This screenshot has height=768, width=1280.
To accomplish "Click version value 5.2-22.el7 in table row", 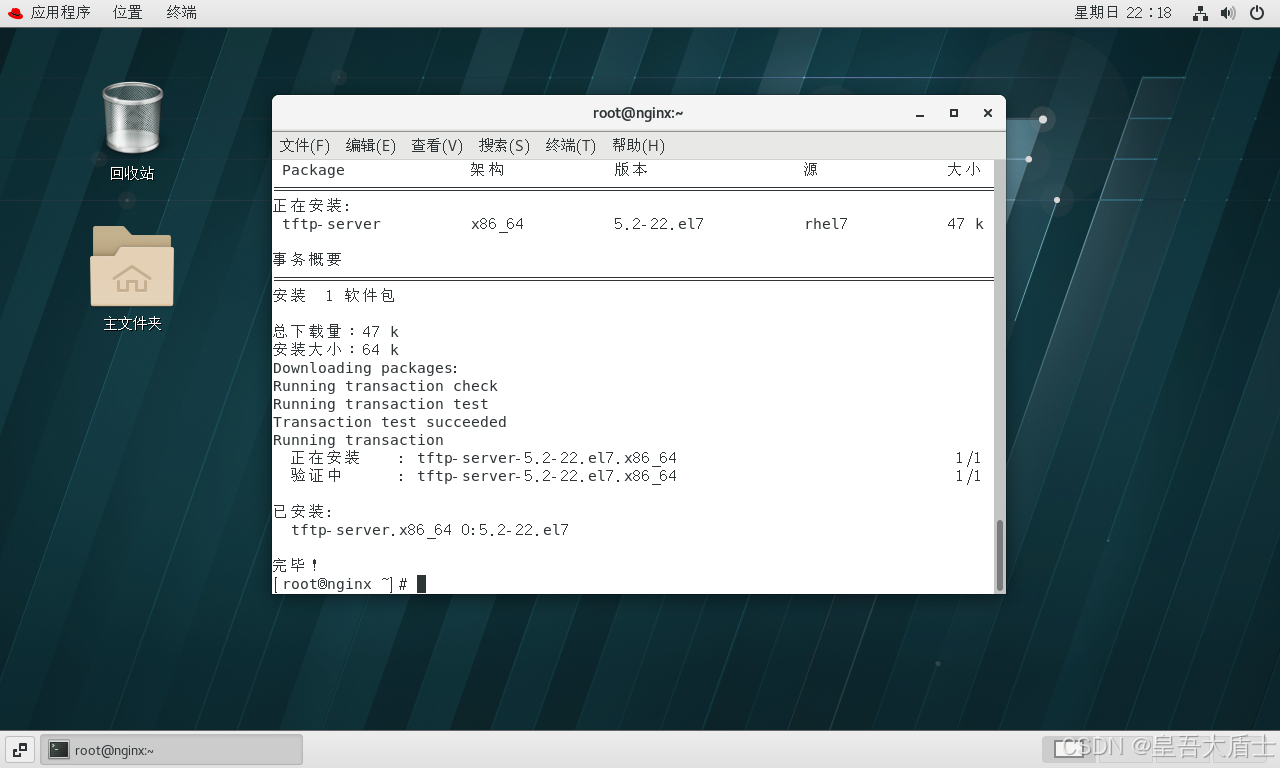I will tap(659, 224).
